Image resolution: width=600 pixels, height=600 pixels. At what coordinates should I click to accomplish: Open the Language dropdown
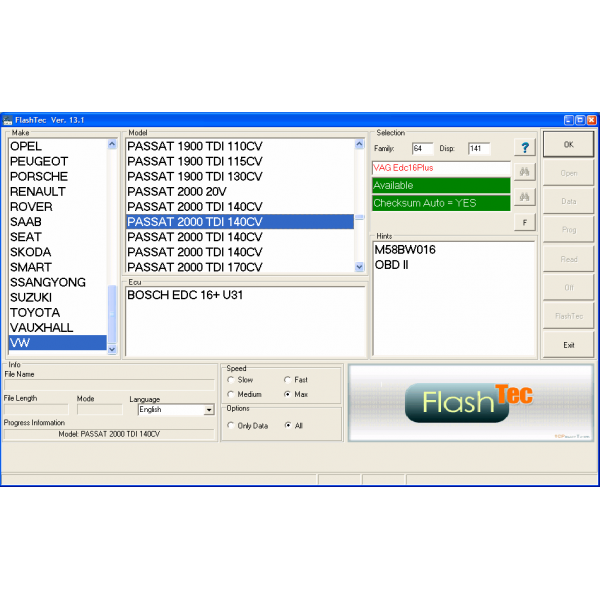click(x=209, y=410)
